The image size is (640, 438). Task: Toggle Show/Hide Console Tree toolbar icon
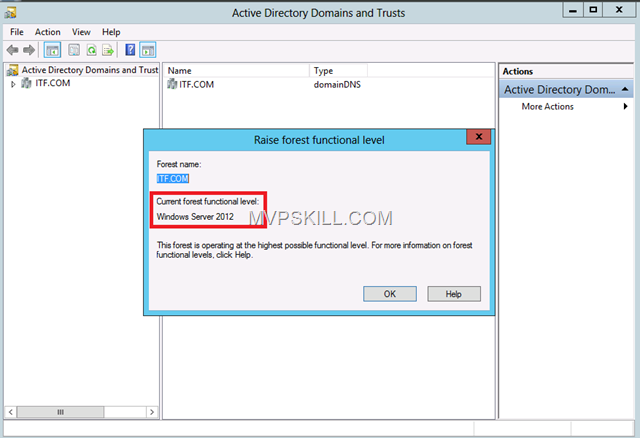pos(52,49)
